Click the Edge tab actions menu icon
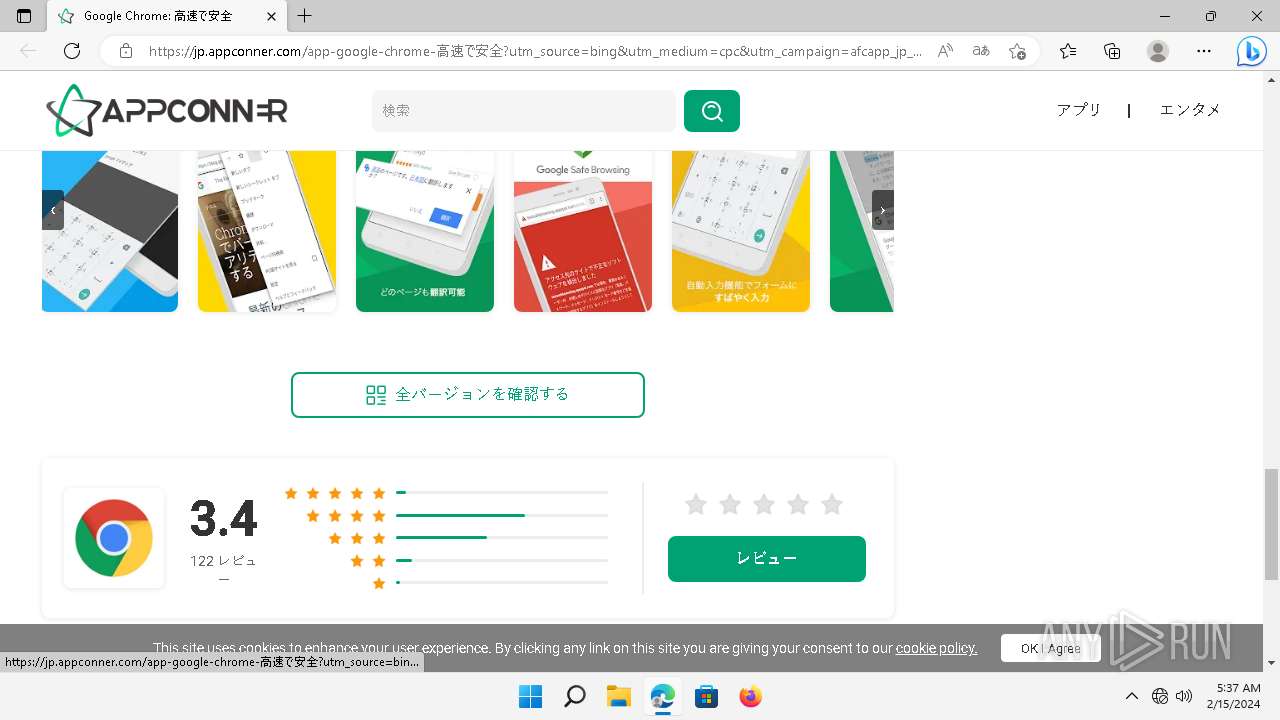 (x=25, y=16)
